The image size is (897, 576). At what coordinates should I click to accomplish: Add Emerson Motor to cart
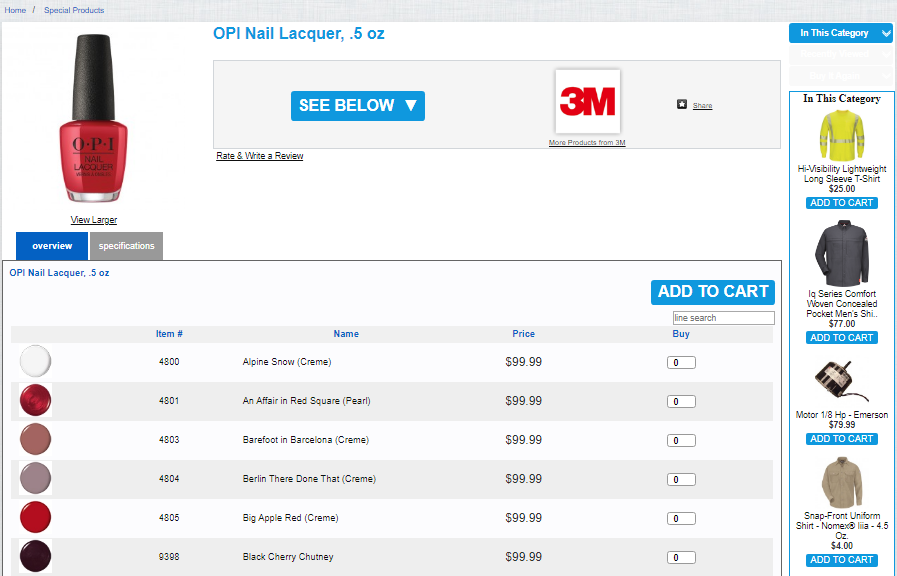tap(842, 439)
